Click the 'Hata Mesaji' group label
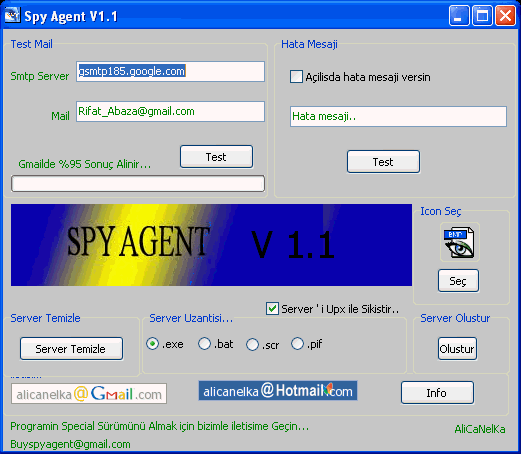Image resolution: width=521 pixels, height=454 pixels. click(x=309, y=44)
